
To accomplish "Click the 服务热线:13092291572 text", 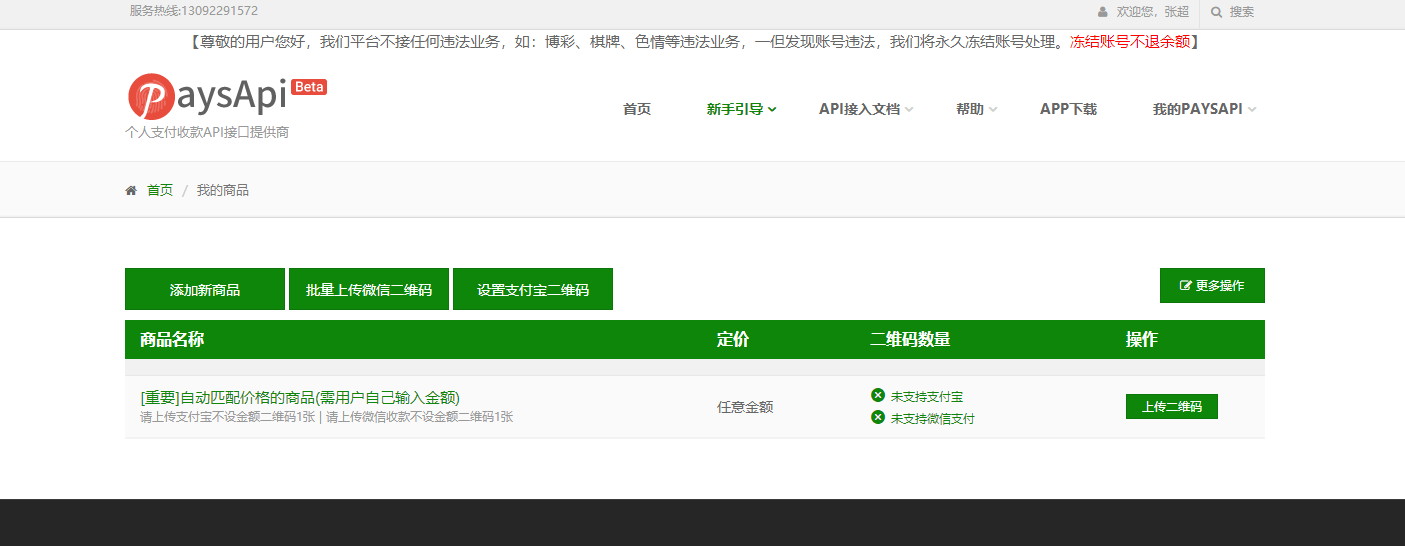I will tap(193, 11).
